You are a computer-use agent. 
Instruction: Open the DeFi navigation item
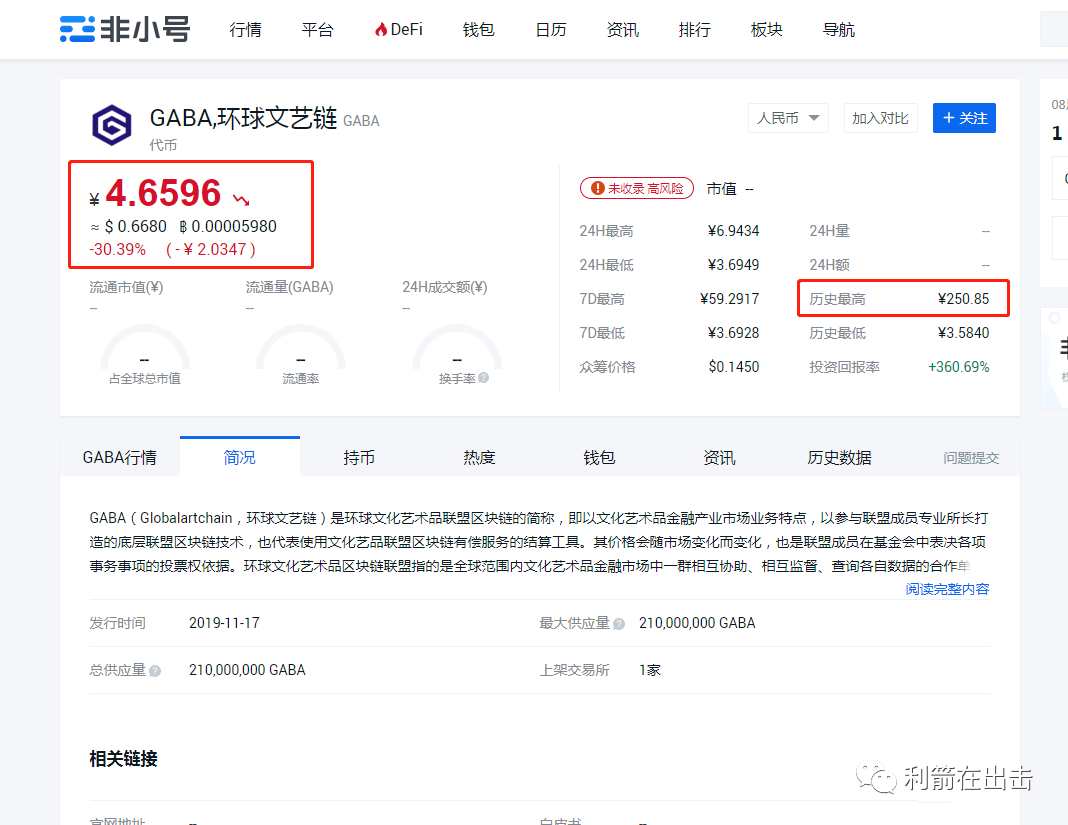point(398,29)
